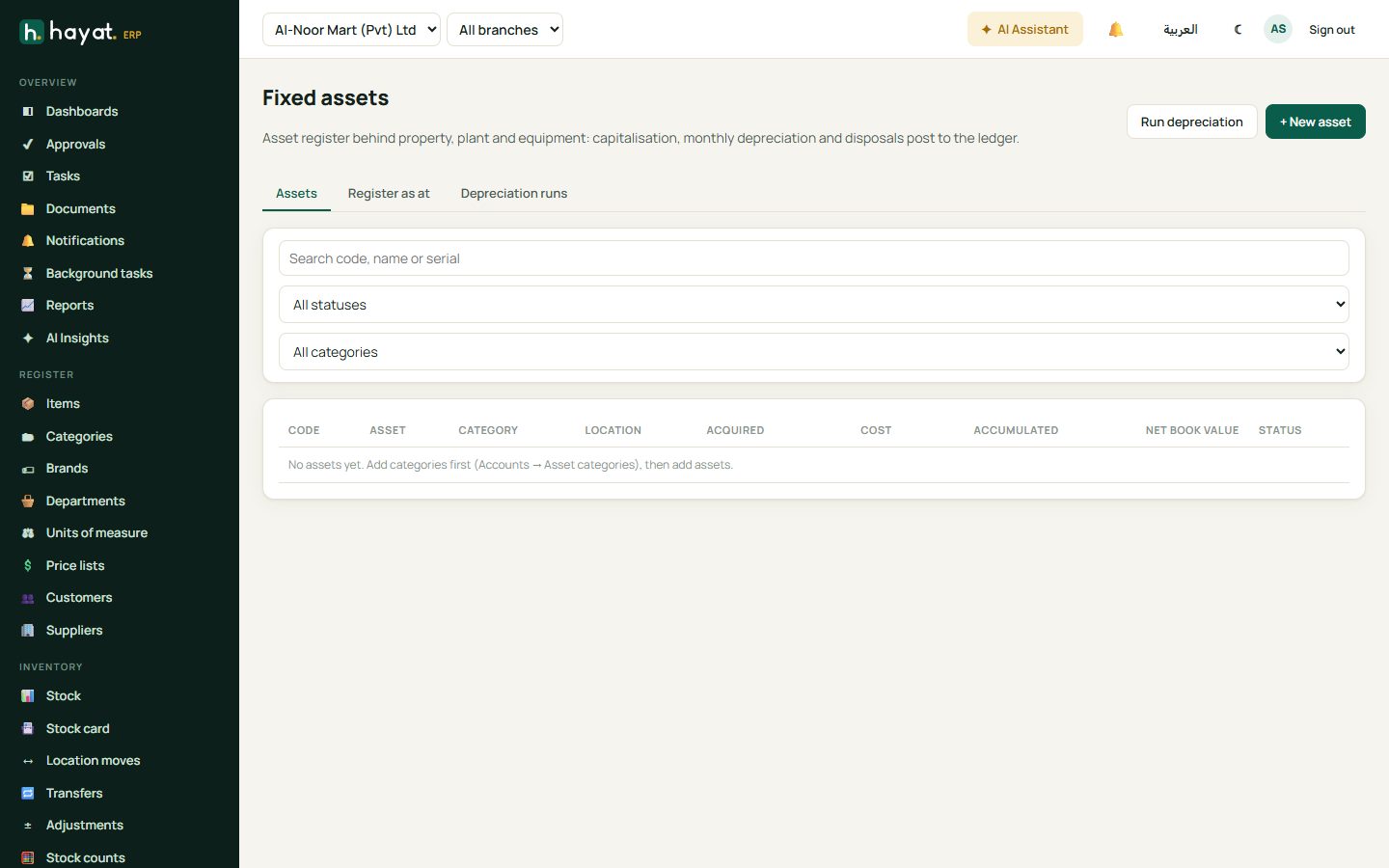Open the All categories filter dropdown

point(814,352)
